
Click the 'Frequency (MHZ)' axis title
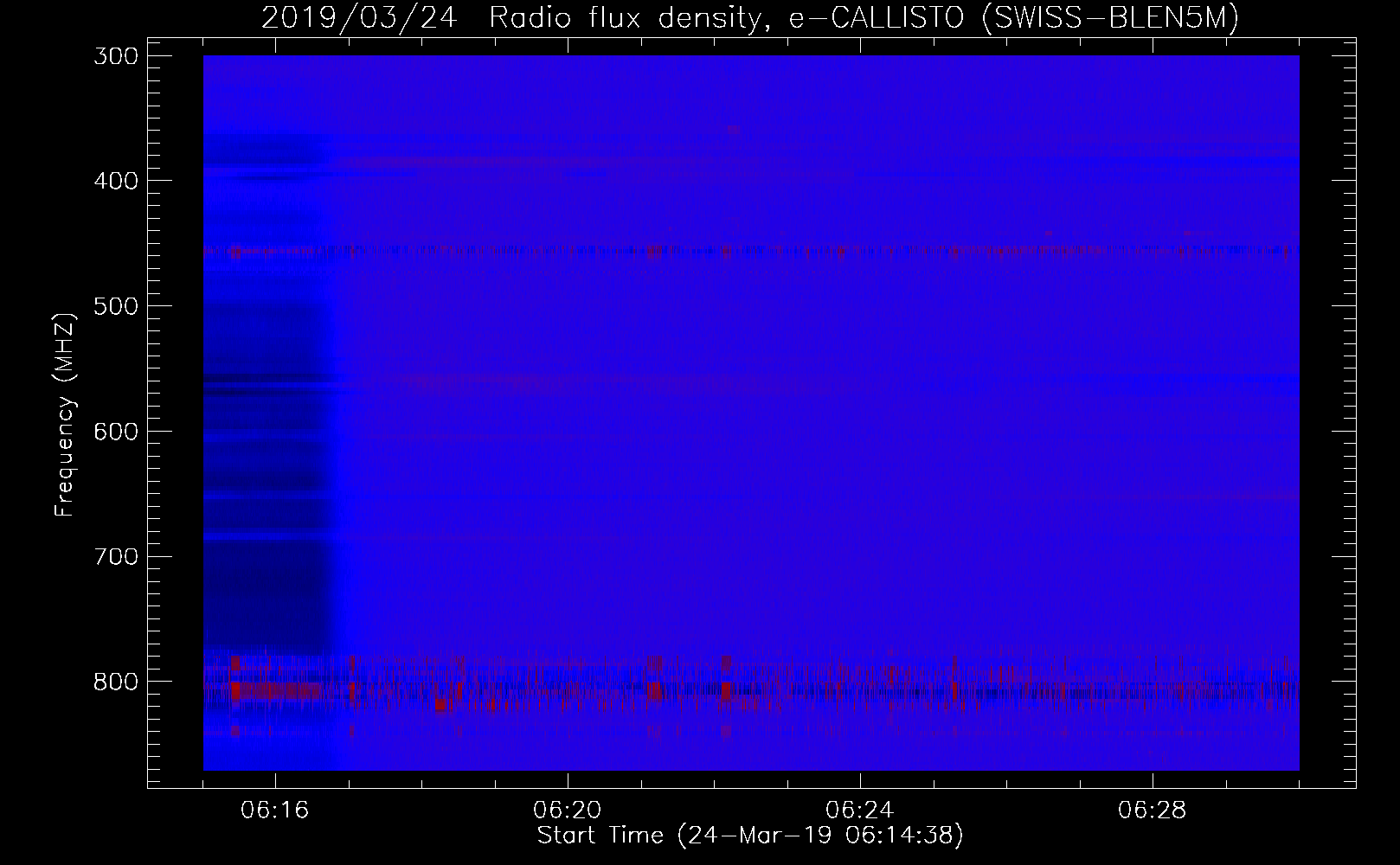(x=65, y=413)
